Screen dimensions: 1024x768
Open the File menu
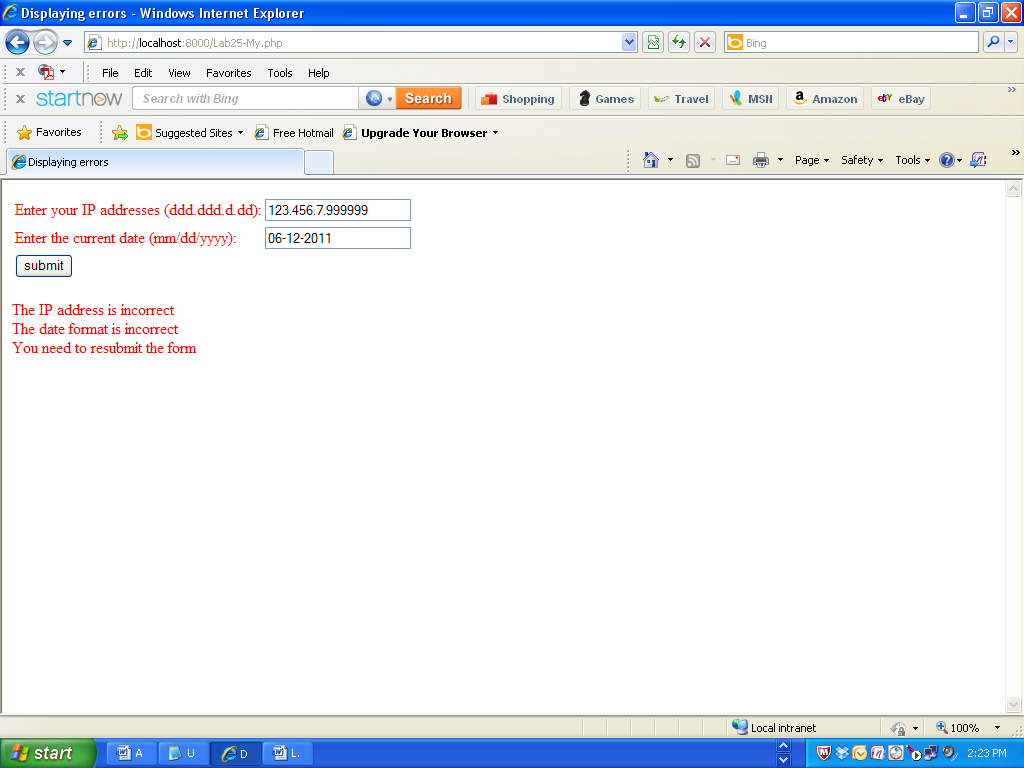point(110,72)
